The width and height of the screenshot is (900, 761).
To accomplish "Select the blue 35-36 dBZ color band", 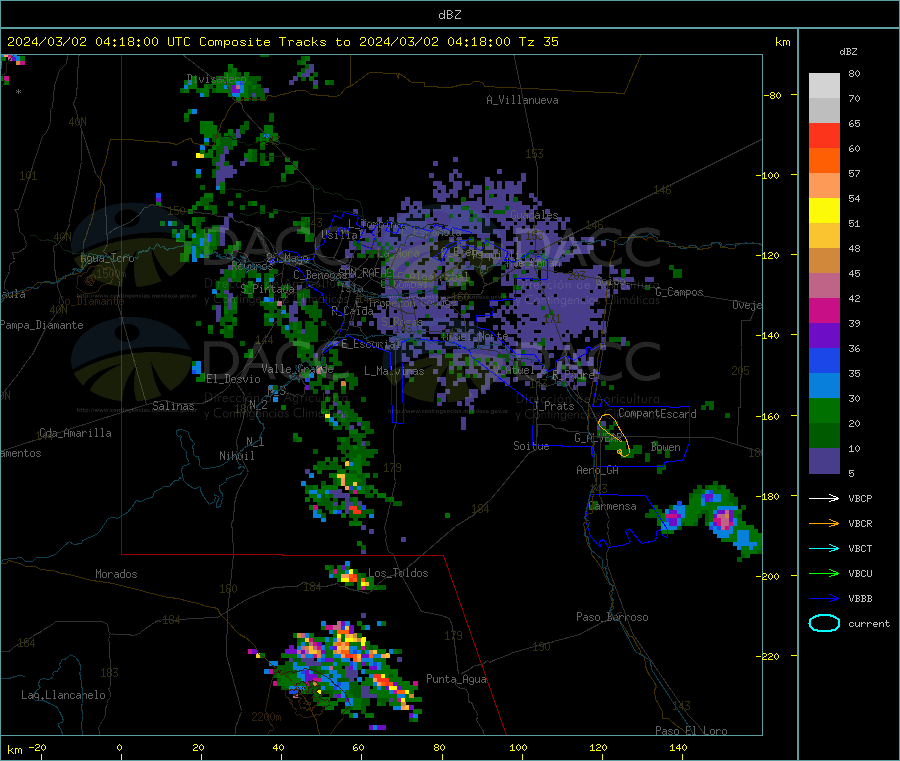I will (824, 360).
